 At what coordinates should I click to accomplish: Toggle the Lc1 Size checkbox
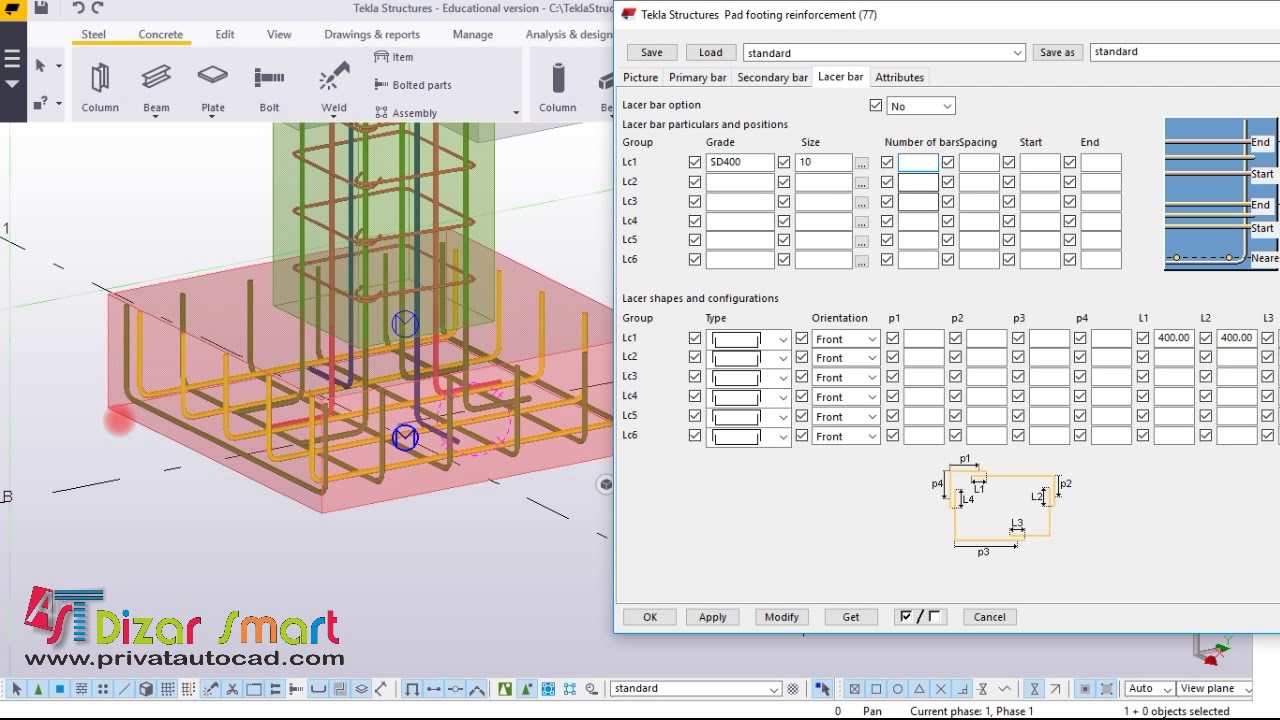point(784,162)
